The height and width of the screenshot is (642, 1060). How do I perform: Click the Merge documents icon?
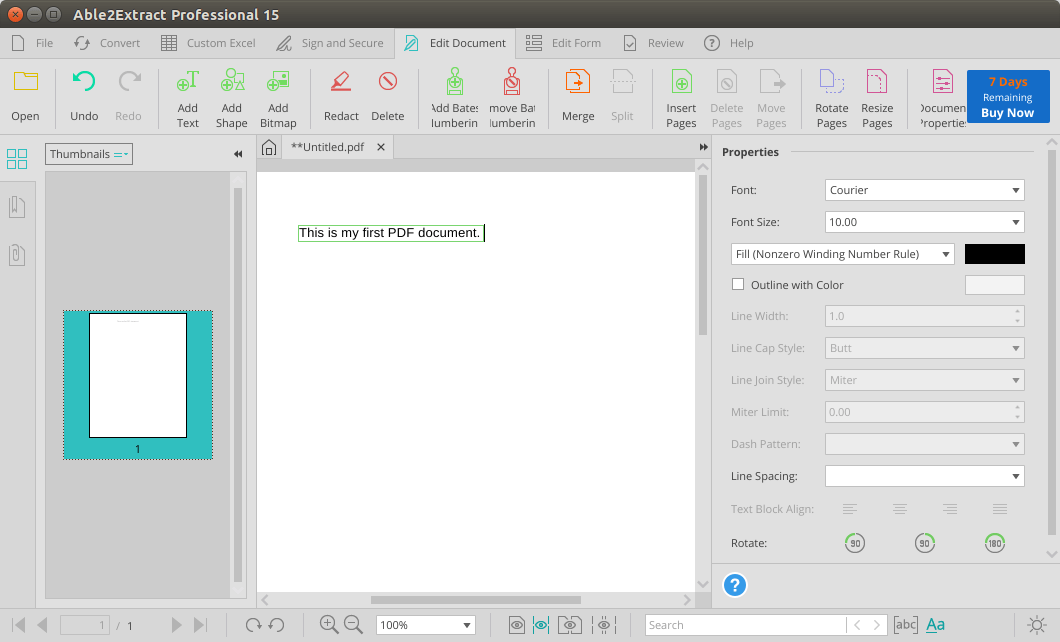(x=577, y=83)
